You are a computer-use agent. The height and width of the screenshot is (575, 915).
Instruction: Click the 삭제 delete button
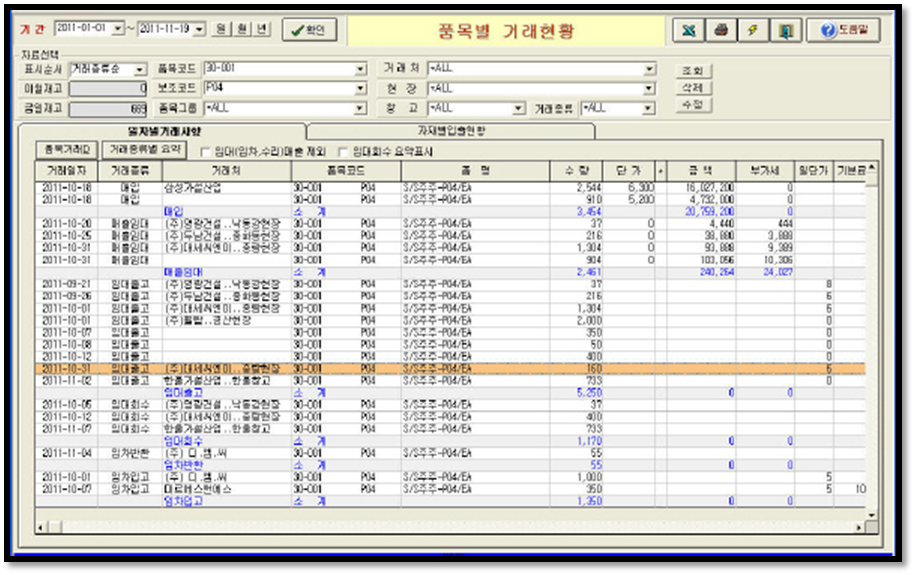coord(693,88)
